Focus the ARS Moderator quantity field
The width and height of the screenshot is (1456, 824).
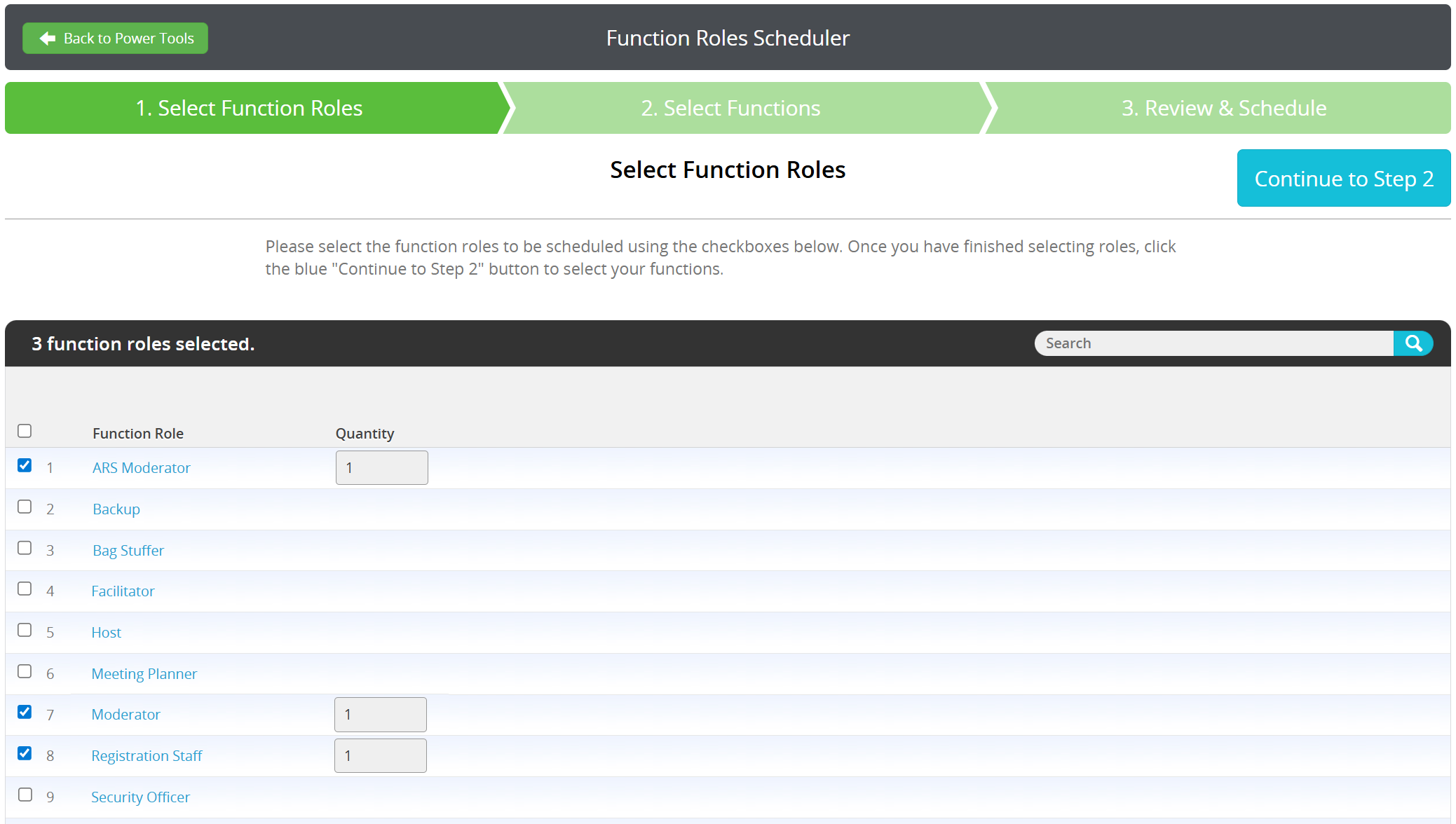pyautogui.click(x=381, y=467)
